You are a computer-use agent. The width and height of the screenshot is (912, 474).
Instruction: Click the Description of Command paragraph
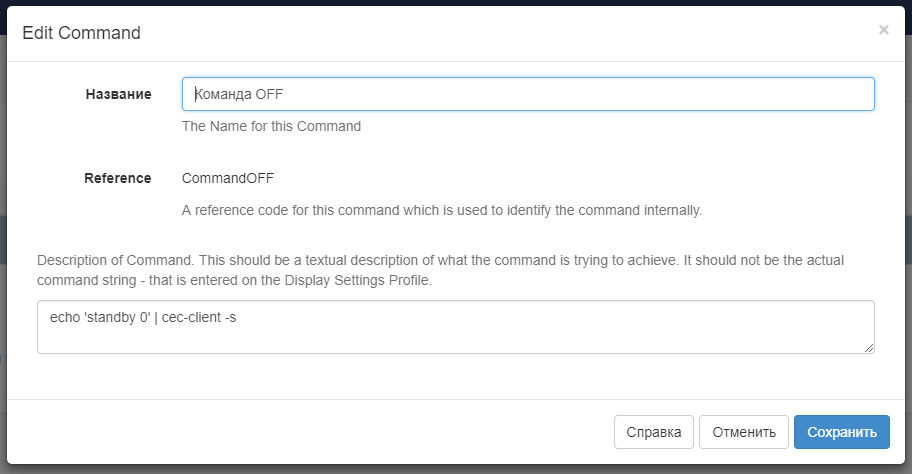pos(440,270)
